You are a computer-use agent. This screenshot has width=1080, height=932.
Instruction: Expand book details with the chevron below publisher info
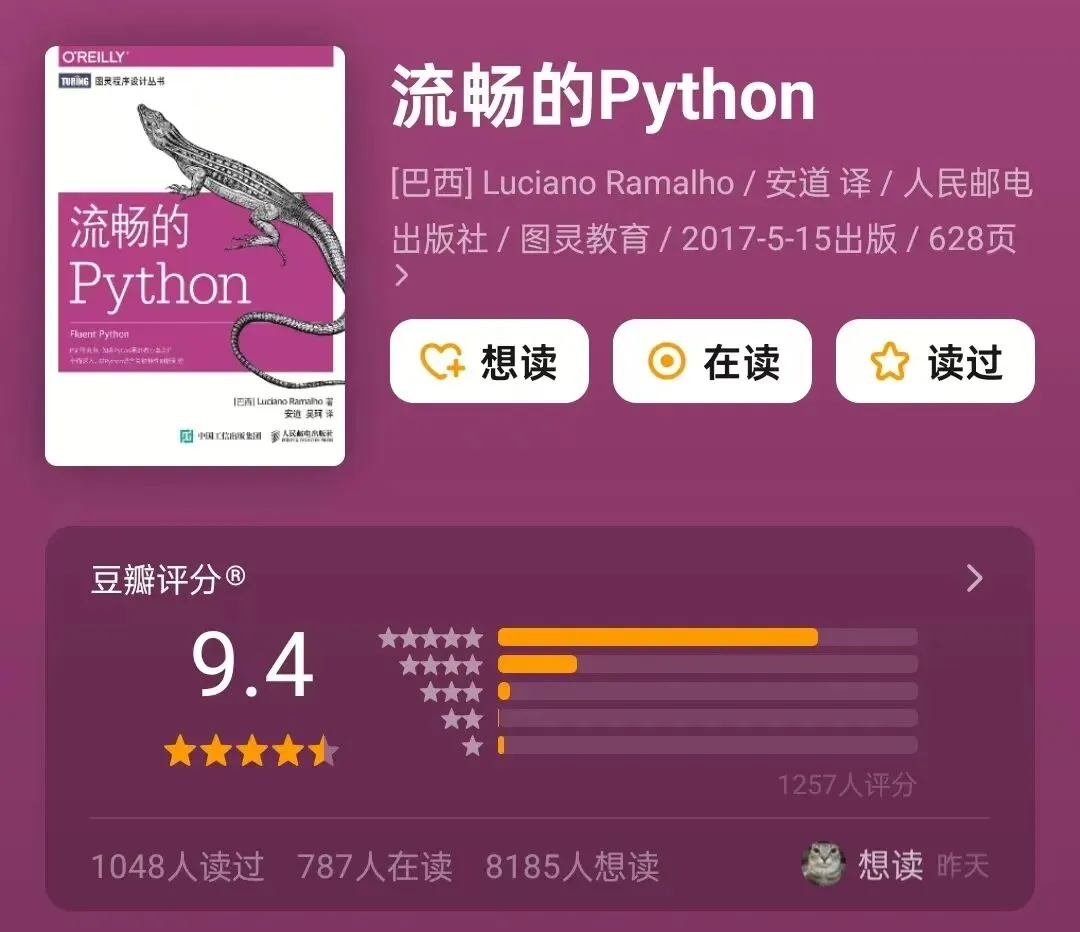click(x=402, y=276)
